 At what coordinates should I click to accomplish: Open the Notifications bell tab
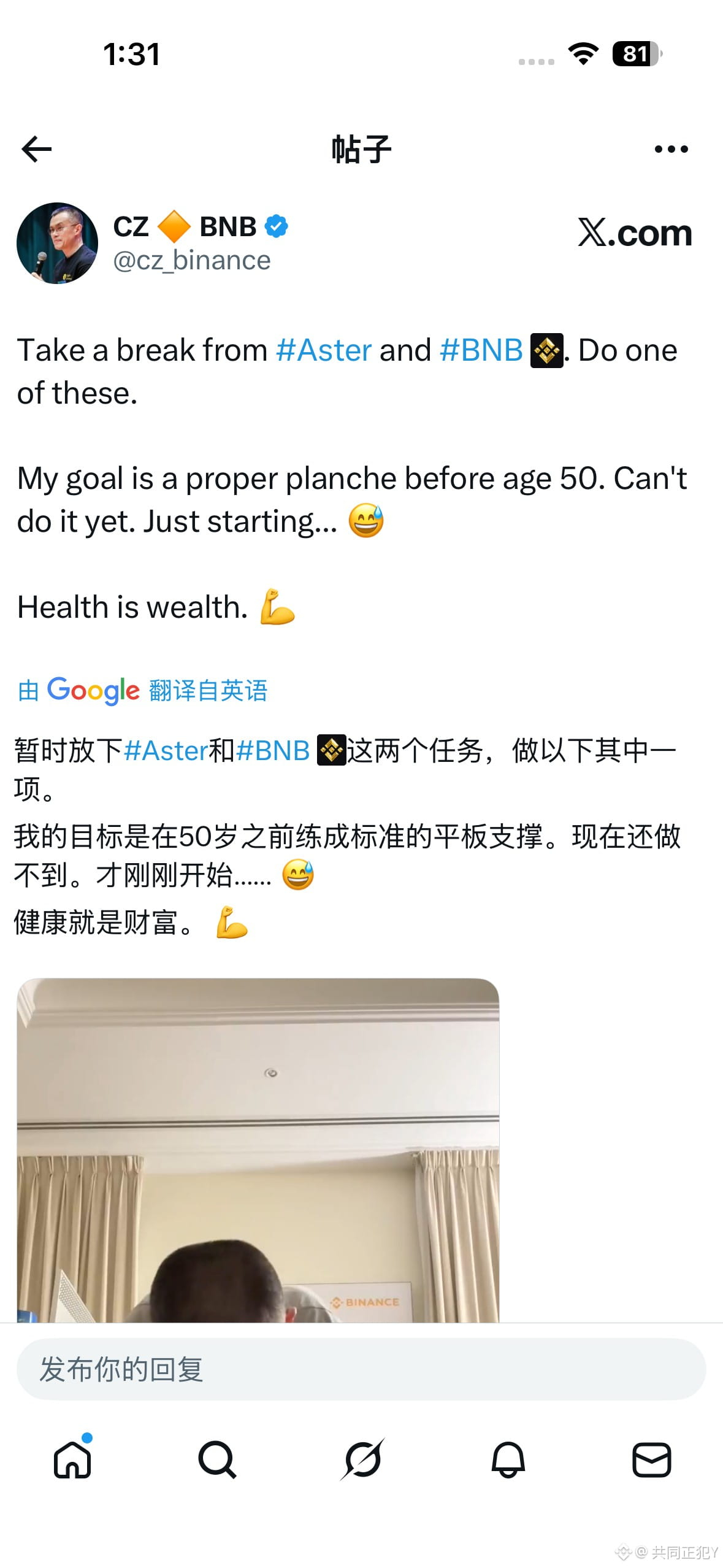[508, 1459]
